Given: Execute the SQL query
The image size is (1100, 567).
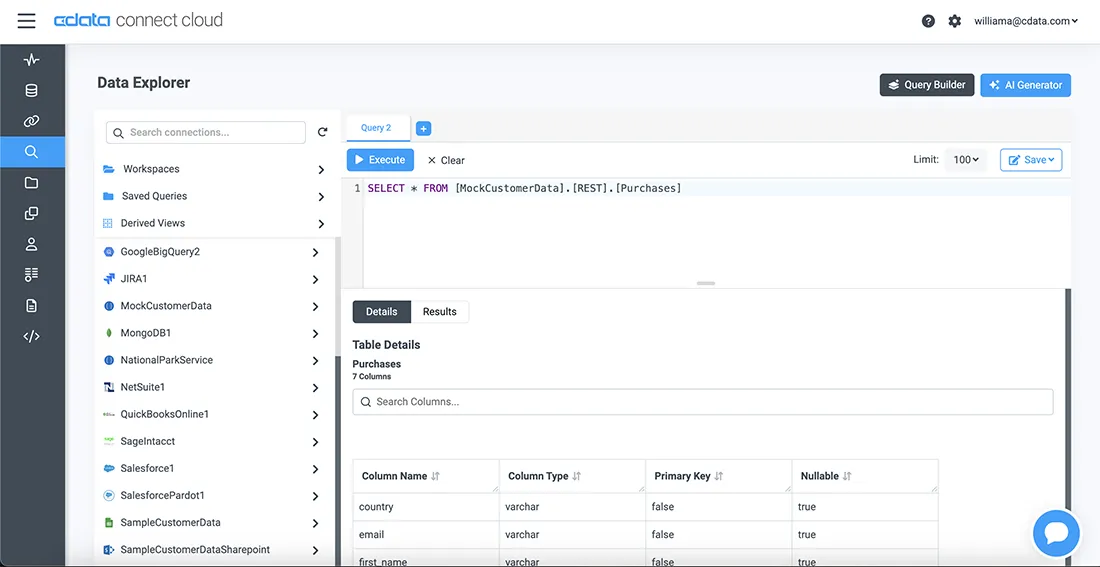Looking at the screenshot, I should pyautogui.click(x=380, y=160).
